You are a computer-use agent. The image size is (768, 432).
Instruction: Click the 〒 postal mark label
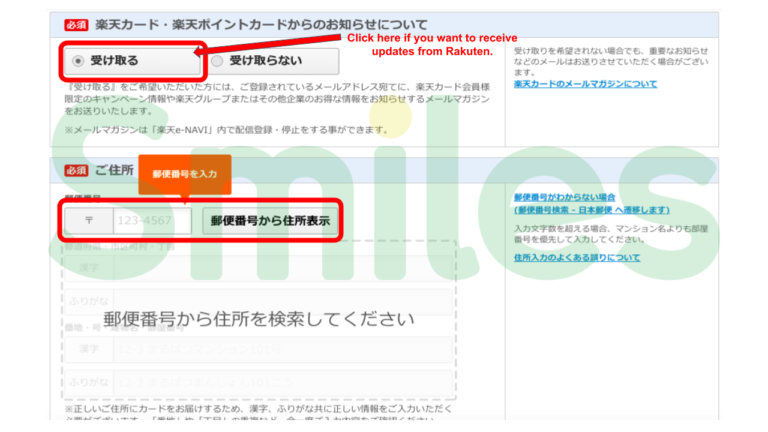click(x=89, y=220)
